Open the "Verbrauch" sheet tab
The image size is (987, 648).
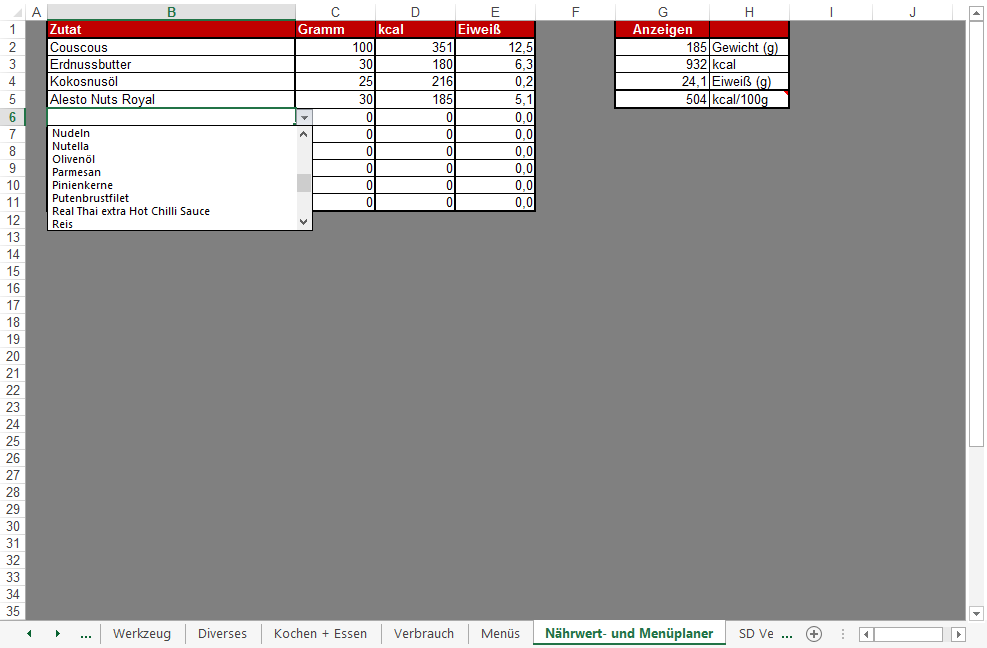tap(424, 634)
